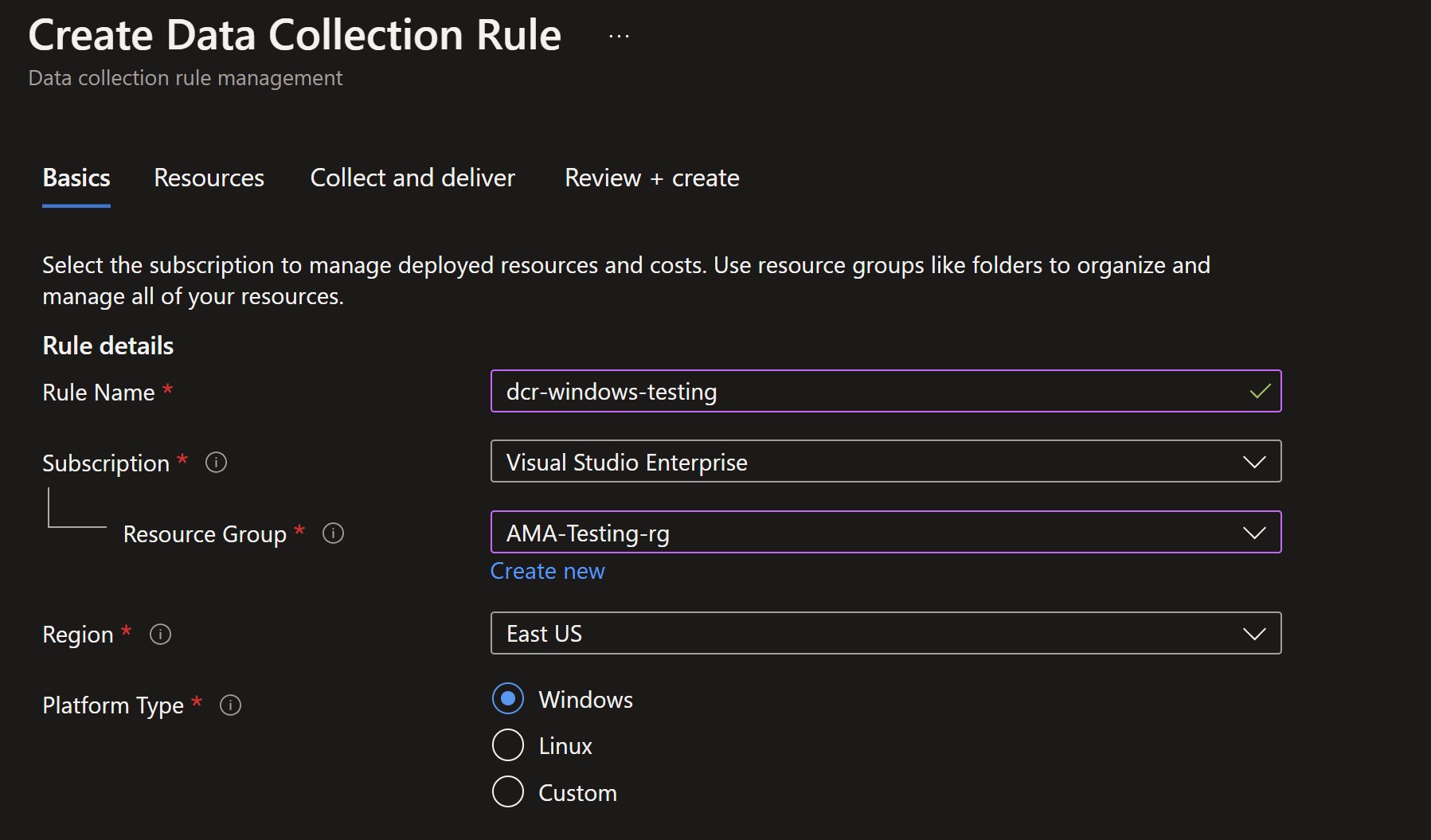Select the Linux platform type

508,745
